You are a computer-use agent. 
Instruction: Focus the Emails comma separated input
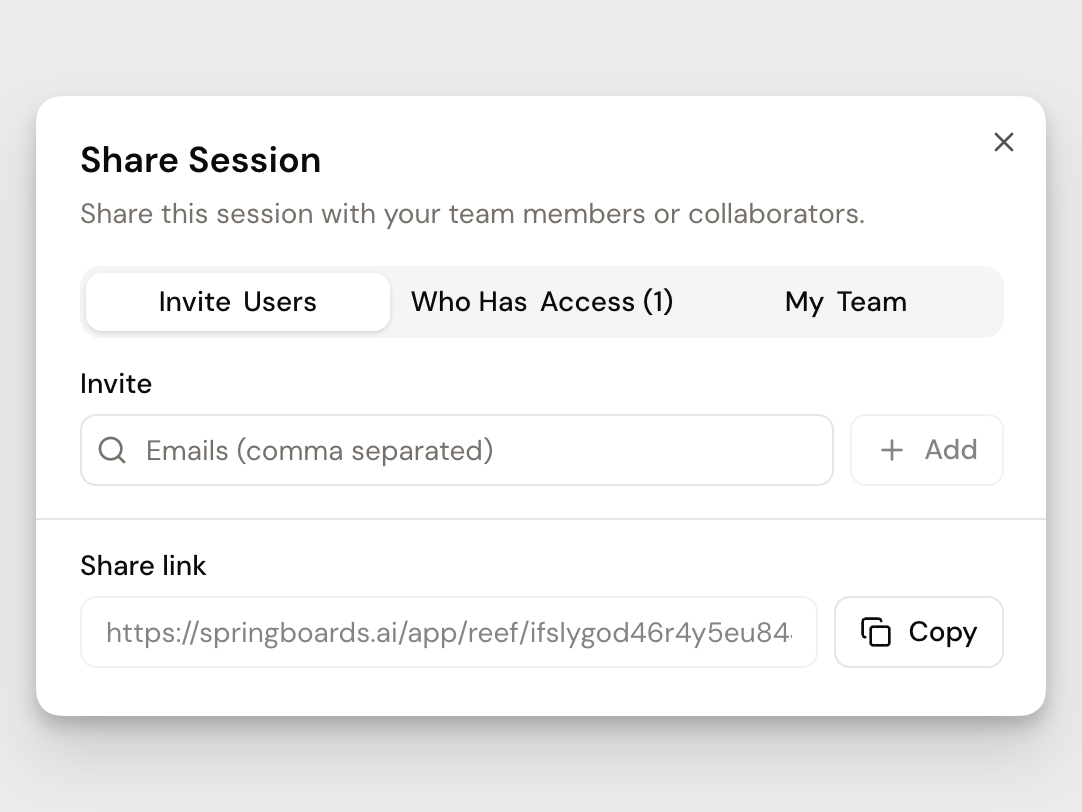tap(480, 450)
